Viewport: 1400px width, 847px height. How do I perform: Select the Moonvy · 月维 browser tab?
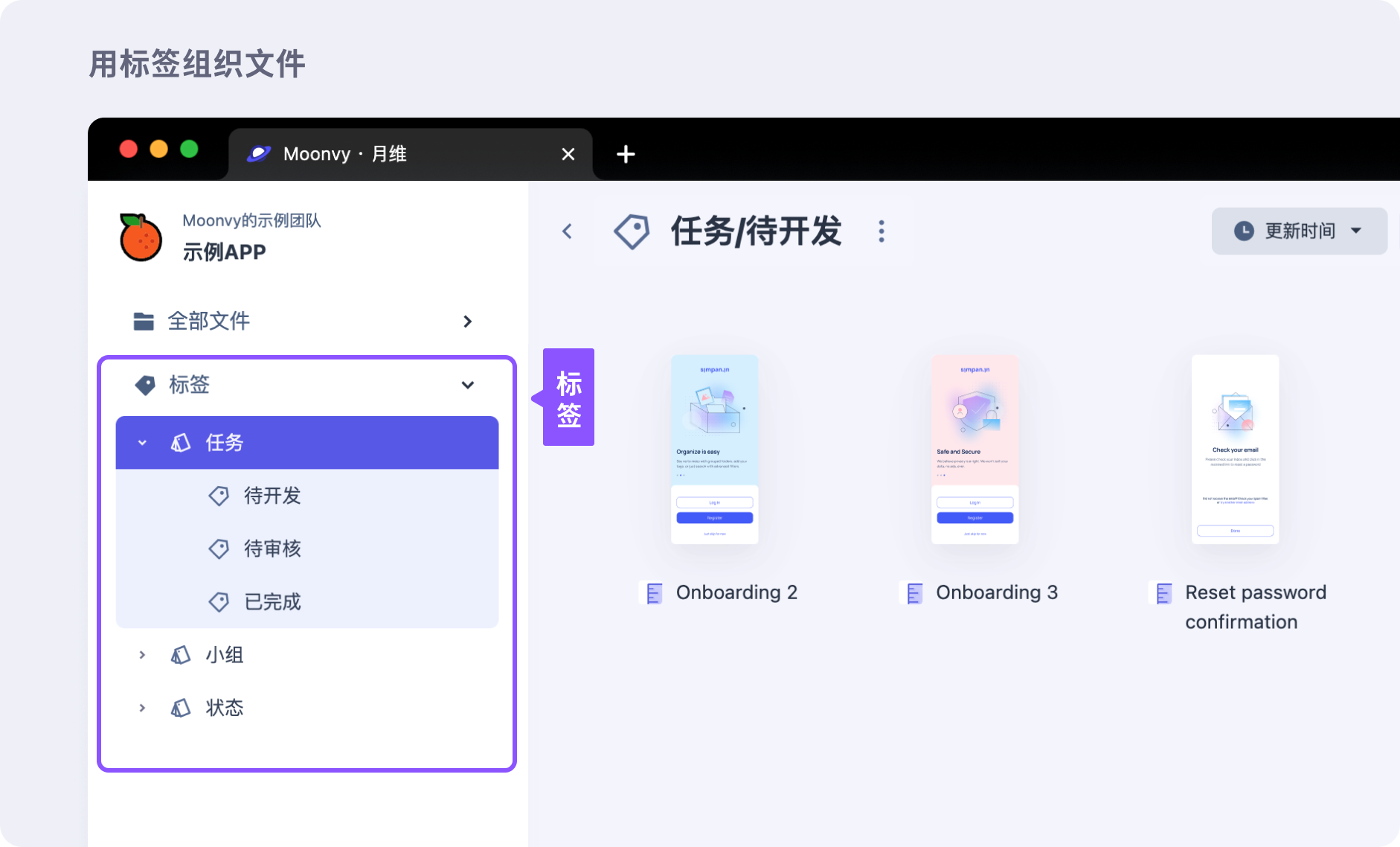coord(411,154)
